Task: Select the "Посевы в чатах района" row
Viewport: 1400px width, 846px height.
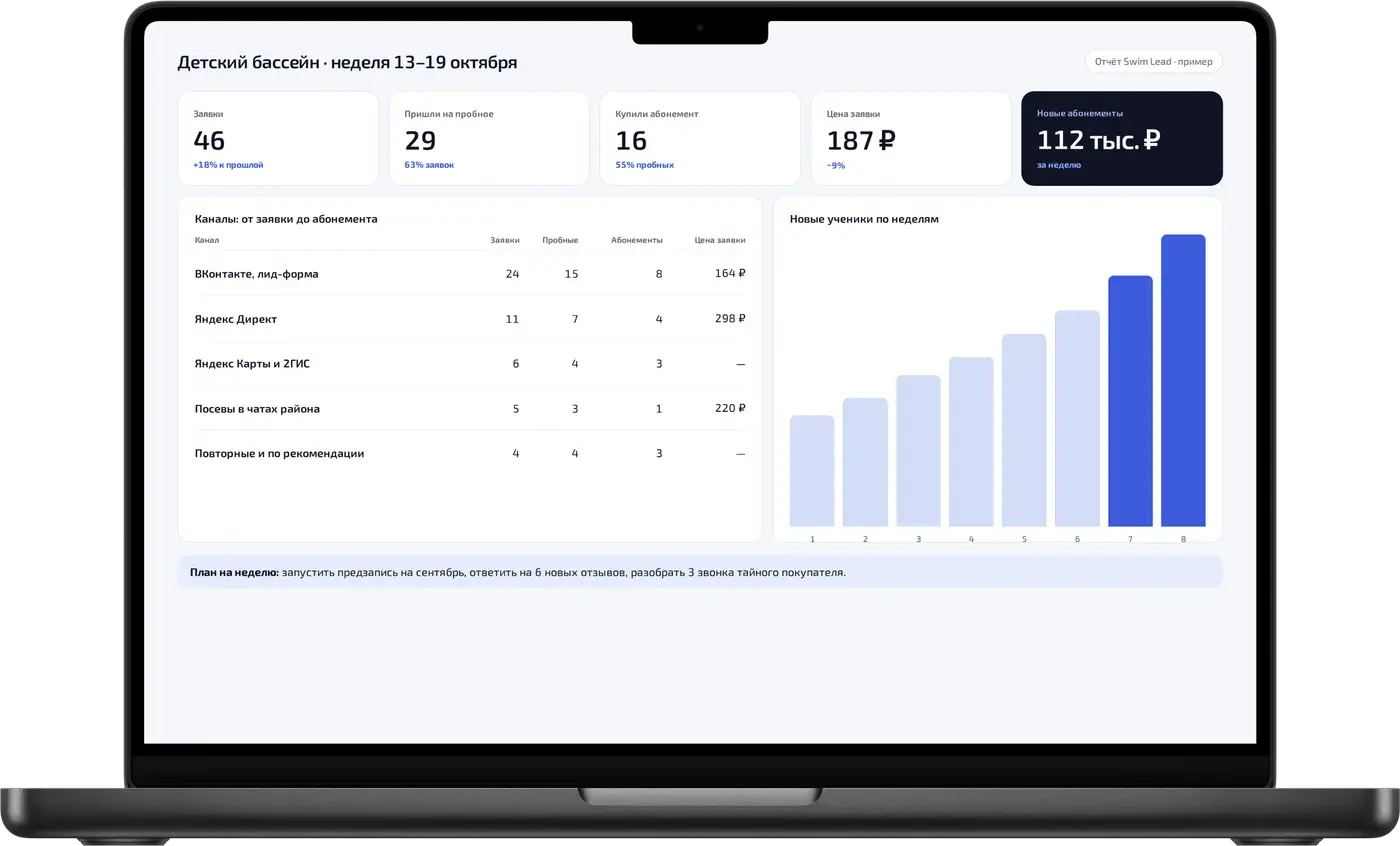Action: 470,408
